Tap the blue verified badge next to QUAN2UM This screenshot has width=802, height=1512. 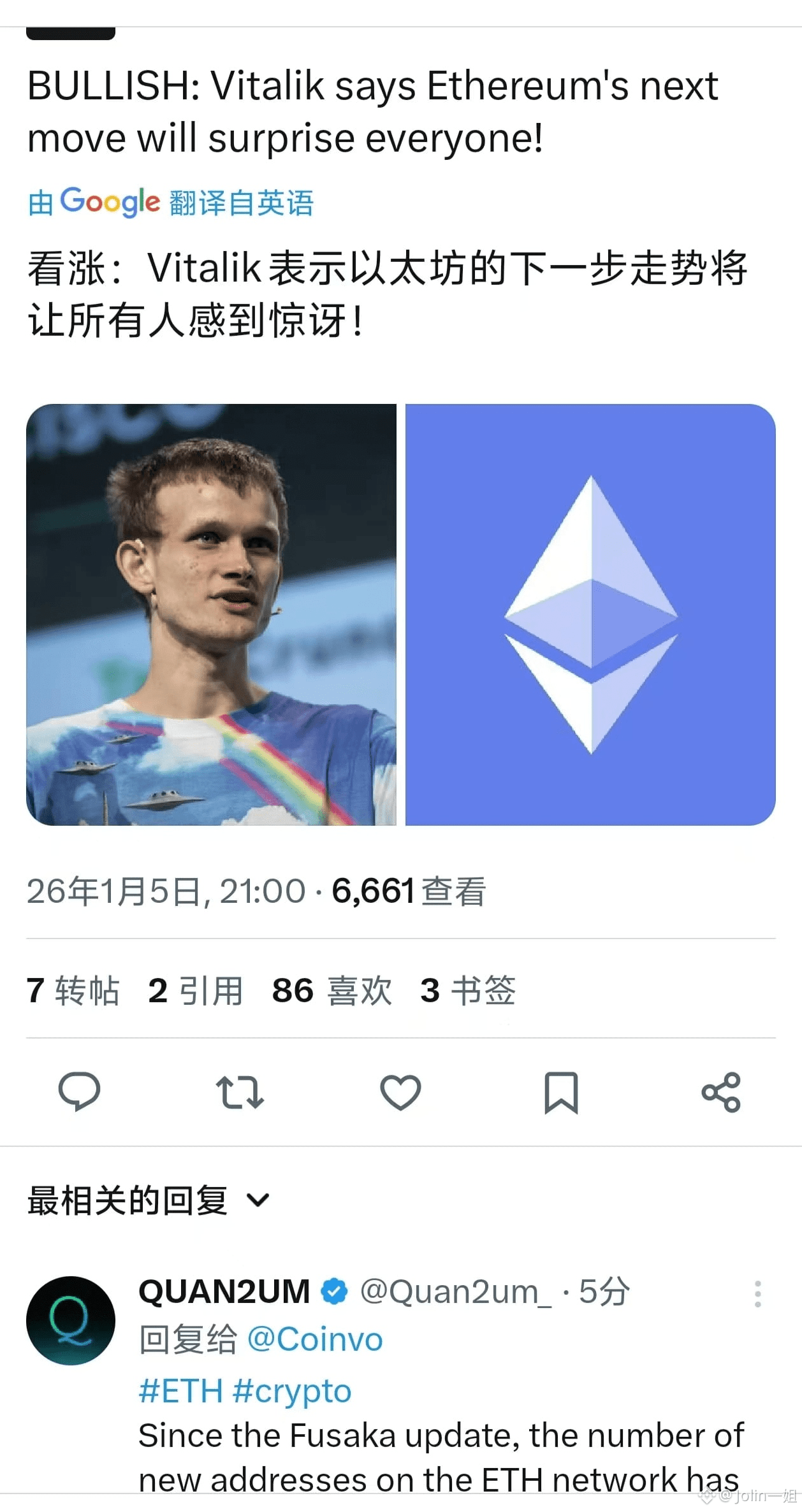coord(334,1292)
